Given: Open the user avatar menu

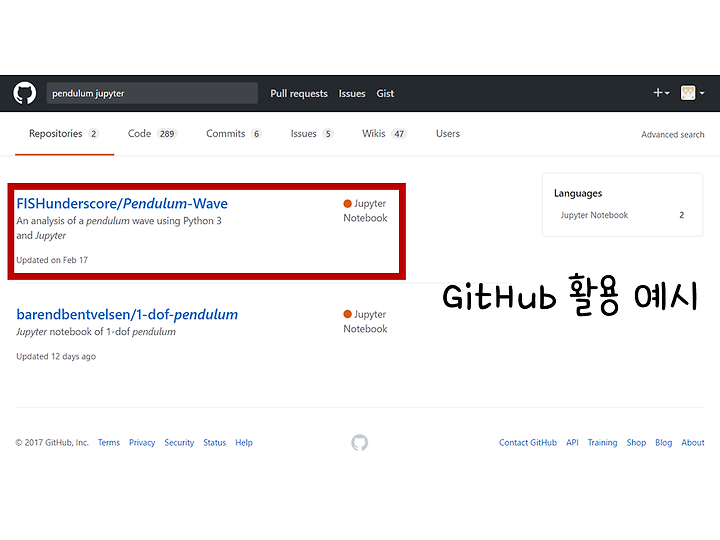Looking at the screenshot, I should 692,93.
